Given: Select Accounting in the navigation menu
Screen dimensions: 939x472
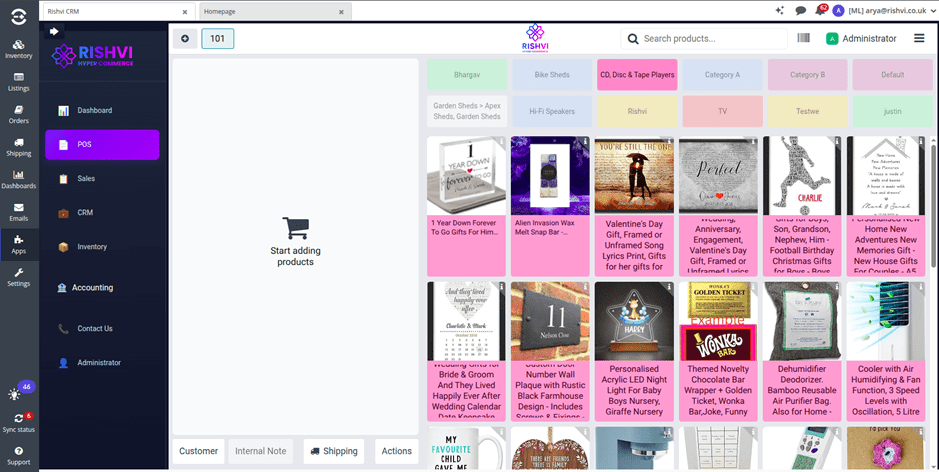Looking at the screenshot, I should pos(92,288).
